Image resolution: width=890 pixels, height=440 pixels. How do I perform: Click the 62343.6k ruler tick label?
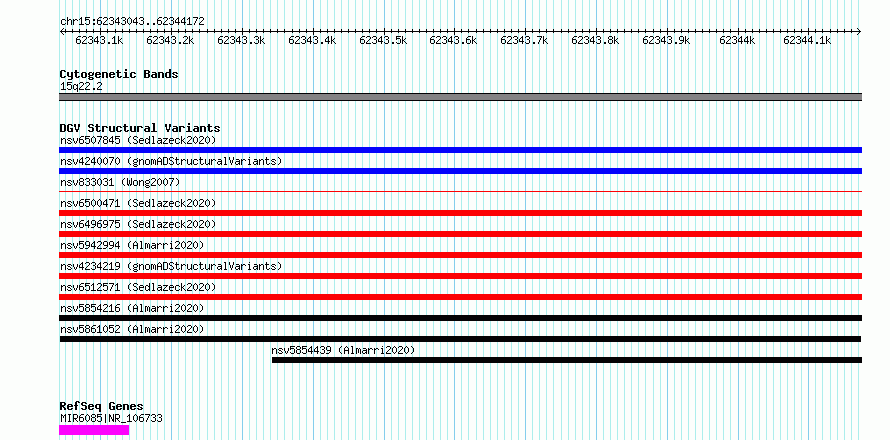pos(454,40)
